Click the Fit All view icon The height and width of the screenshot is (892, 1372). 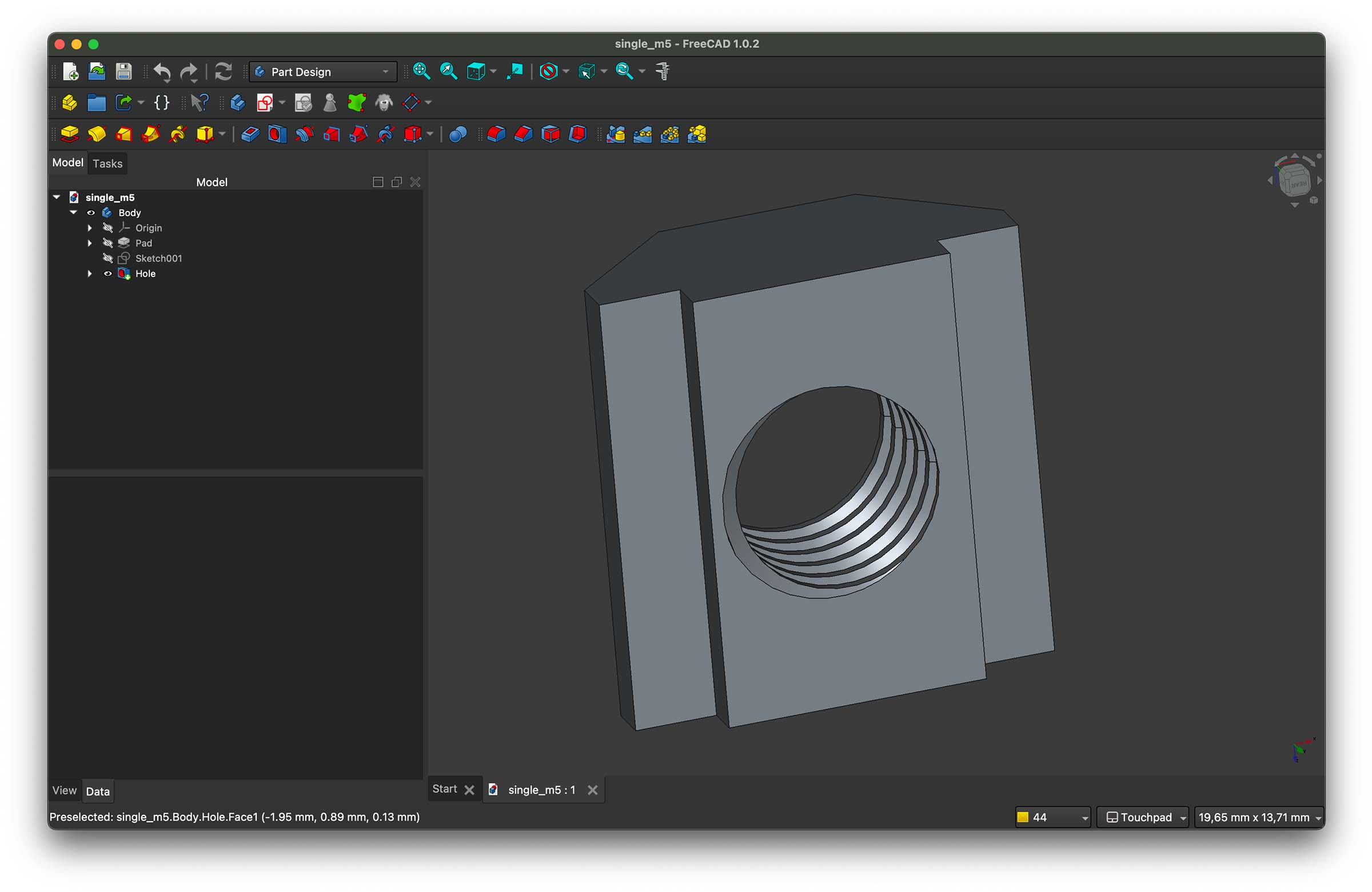(x=421, y=71)
